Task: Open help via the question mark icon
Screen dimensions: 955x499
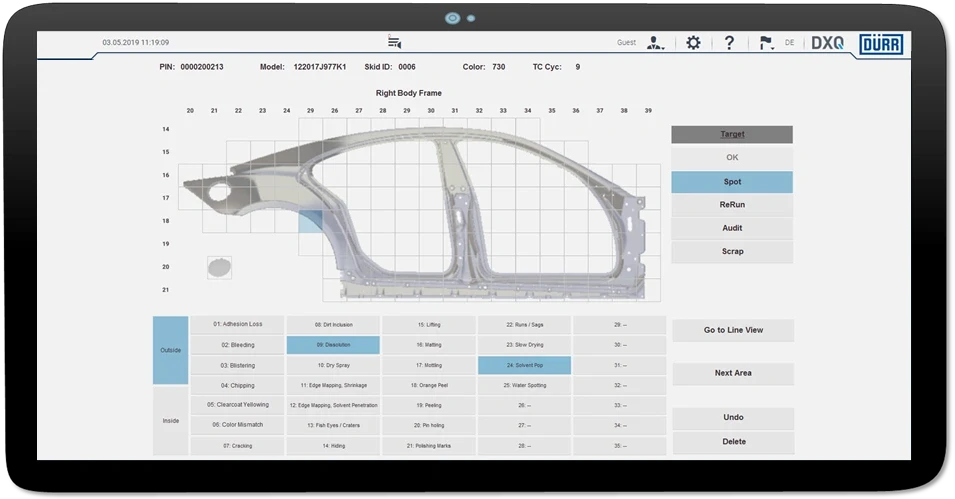Action: click(x=729, y=43)
